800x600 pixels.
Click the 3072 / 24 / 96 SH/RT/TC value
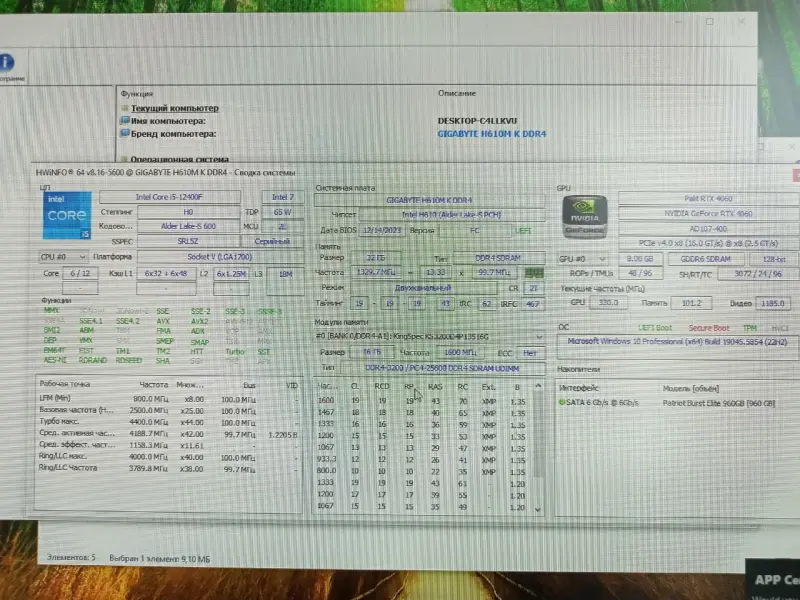(x=758, y=274)
